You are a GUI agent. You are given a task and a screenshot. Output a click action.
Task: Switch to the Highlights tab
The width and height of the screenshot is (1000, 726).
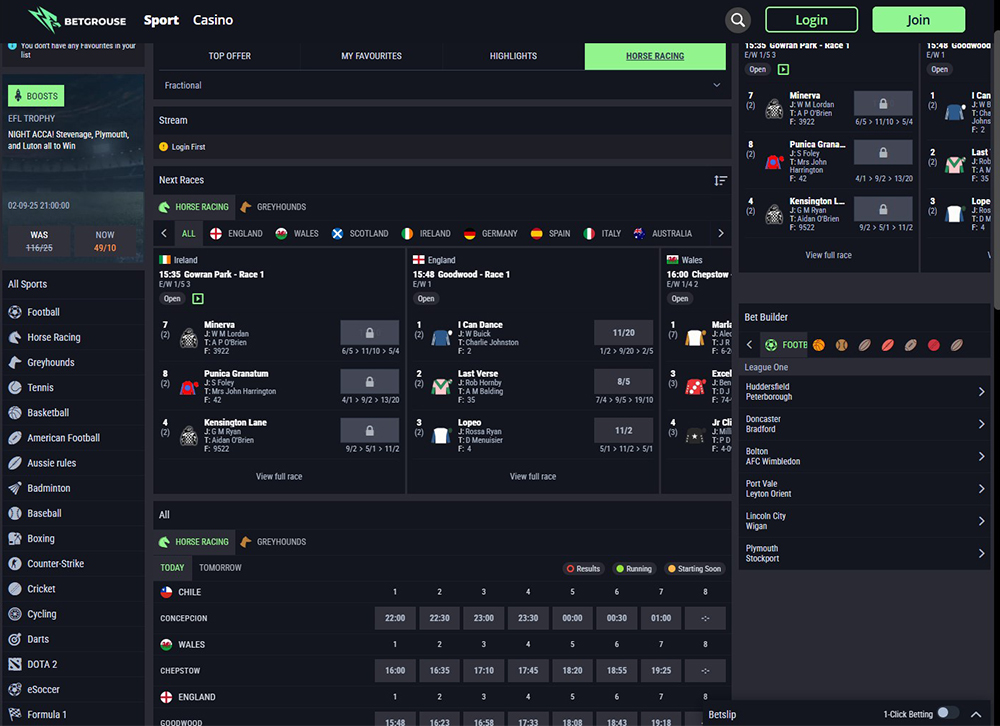tap(513, 56)
